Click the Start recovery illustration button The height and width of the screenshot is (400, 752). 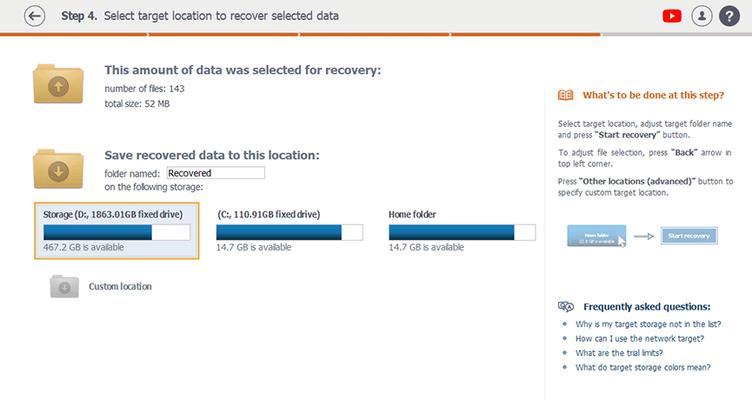(689, 236)
